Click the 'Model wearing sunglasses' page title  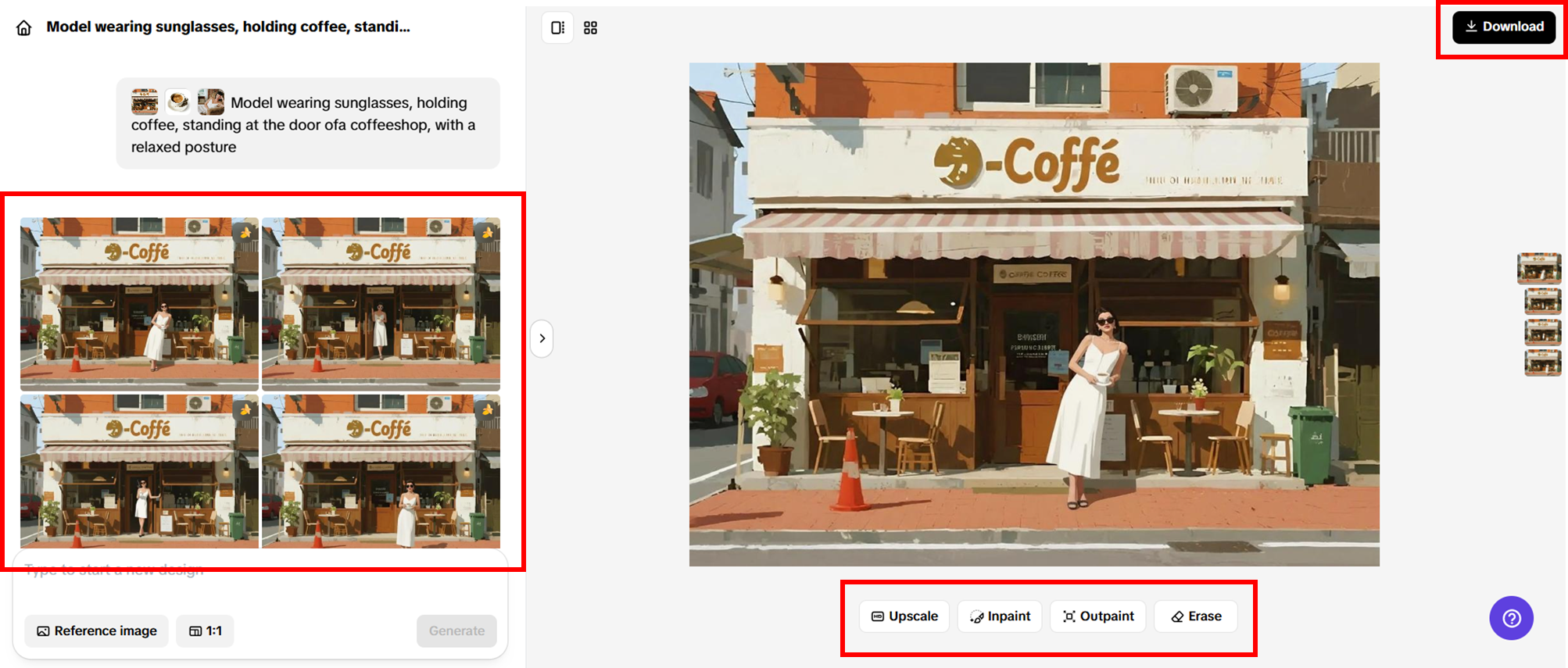click(x=228, y=27)
